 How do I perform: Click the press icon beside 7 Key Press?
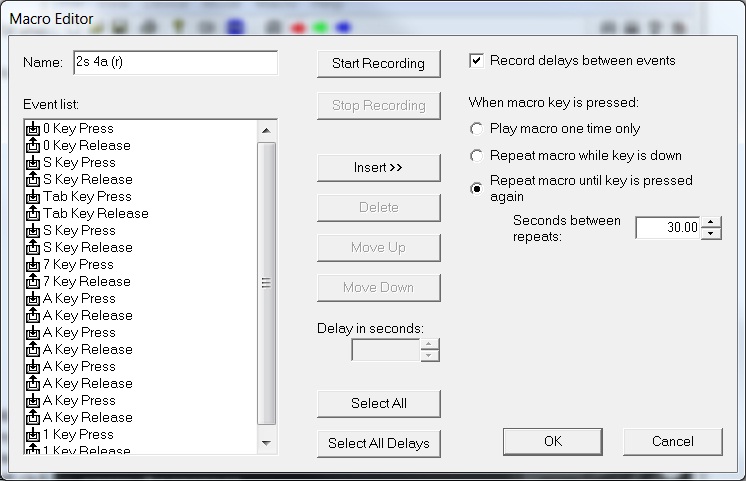(33, 265)
